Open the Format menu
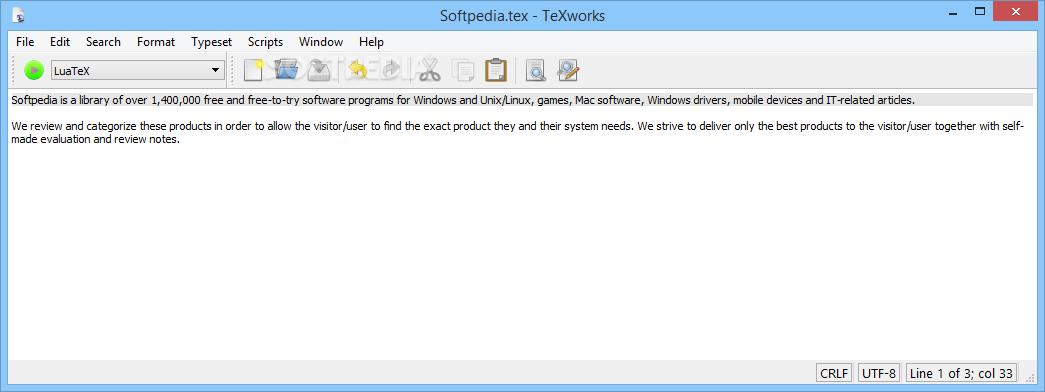1045x392 pixels. (156, 42)
